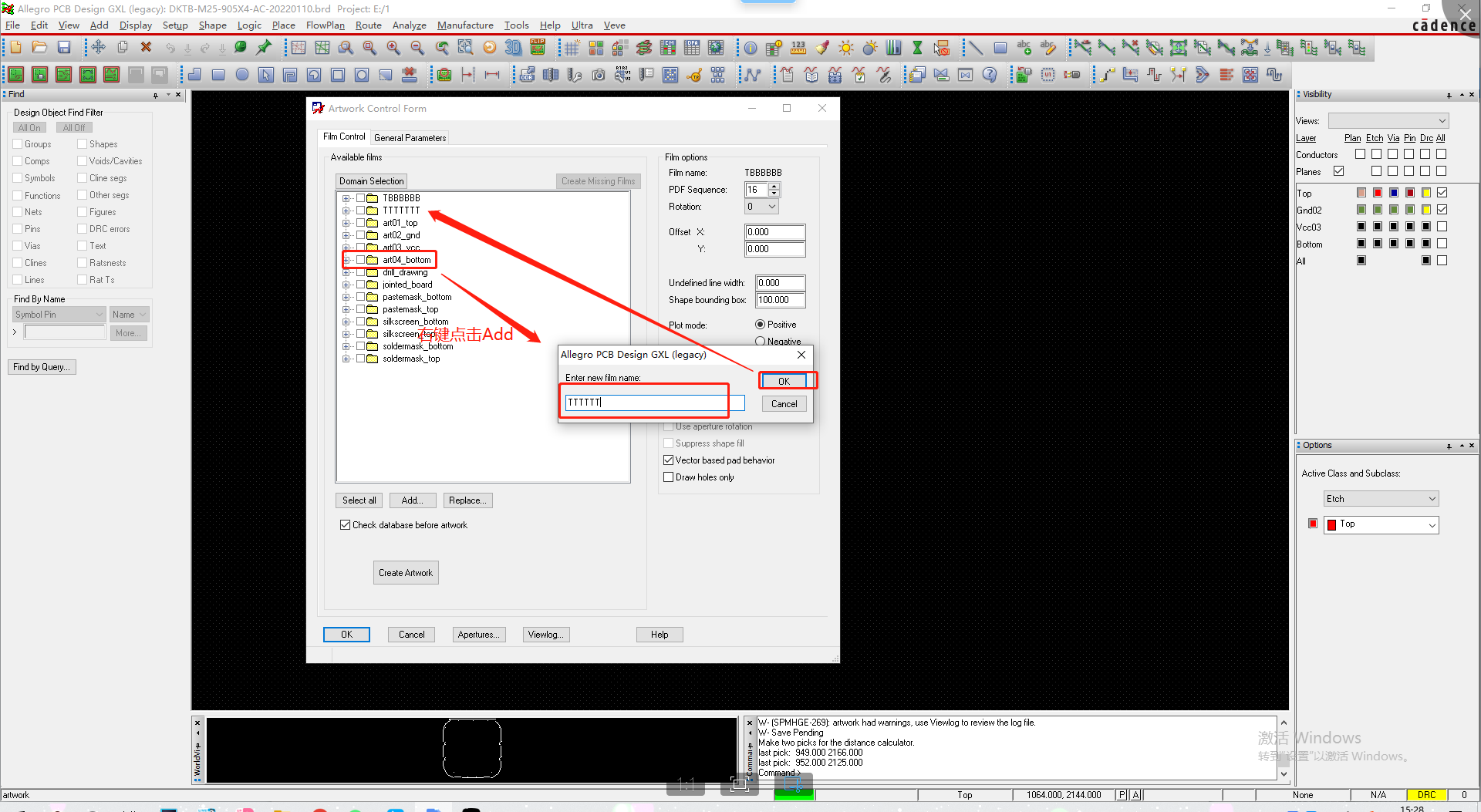Click the Zoom In magnifier icon
The width and height of the screenshot is (1481, 812).
[x=393, y=48]
